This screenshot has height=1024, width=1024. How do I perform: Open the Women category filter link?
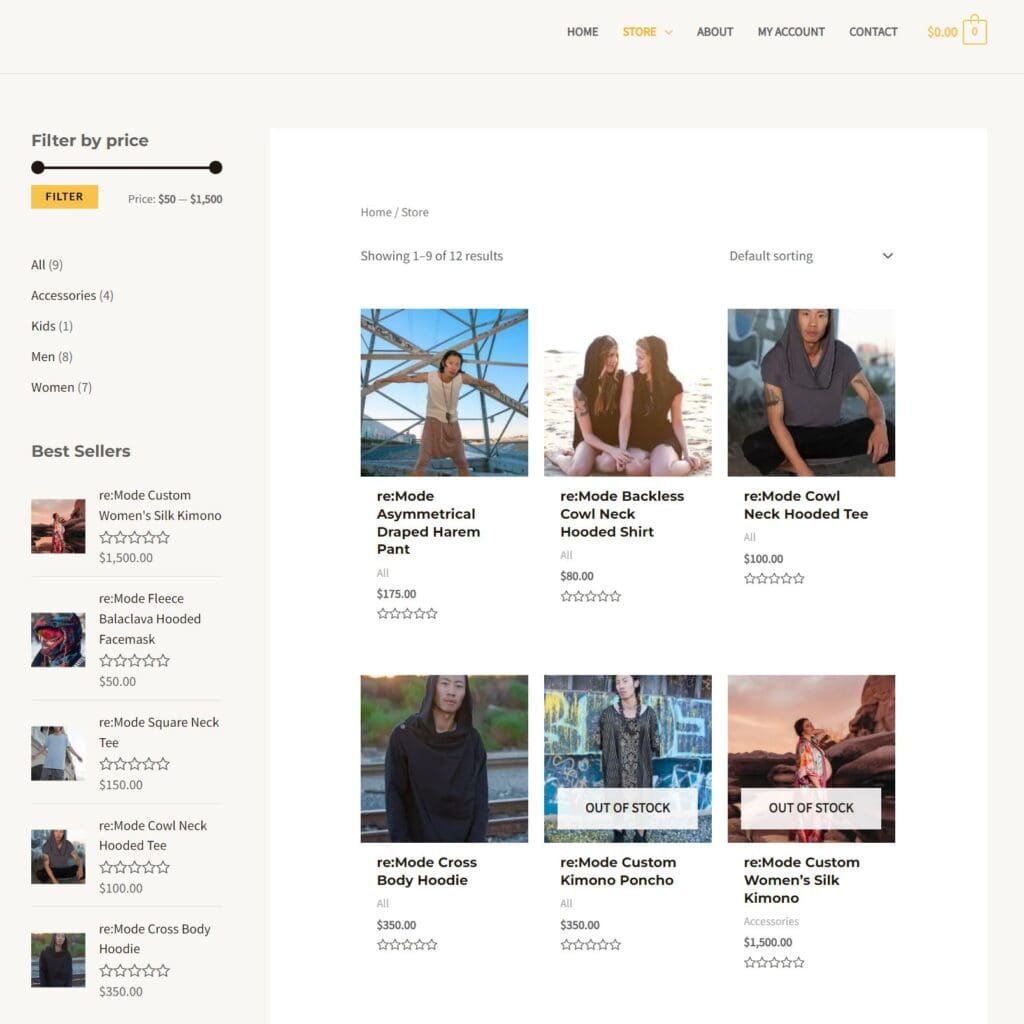(x=53, y=387)
